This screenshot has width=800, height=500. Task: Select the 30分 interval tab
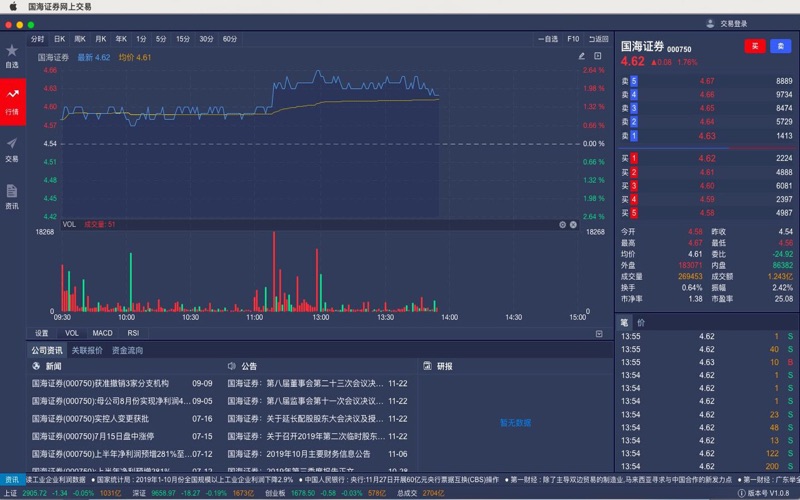pyautogui.click(x=207, y=39)
